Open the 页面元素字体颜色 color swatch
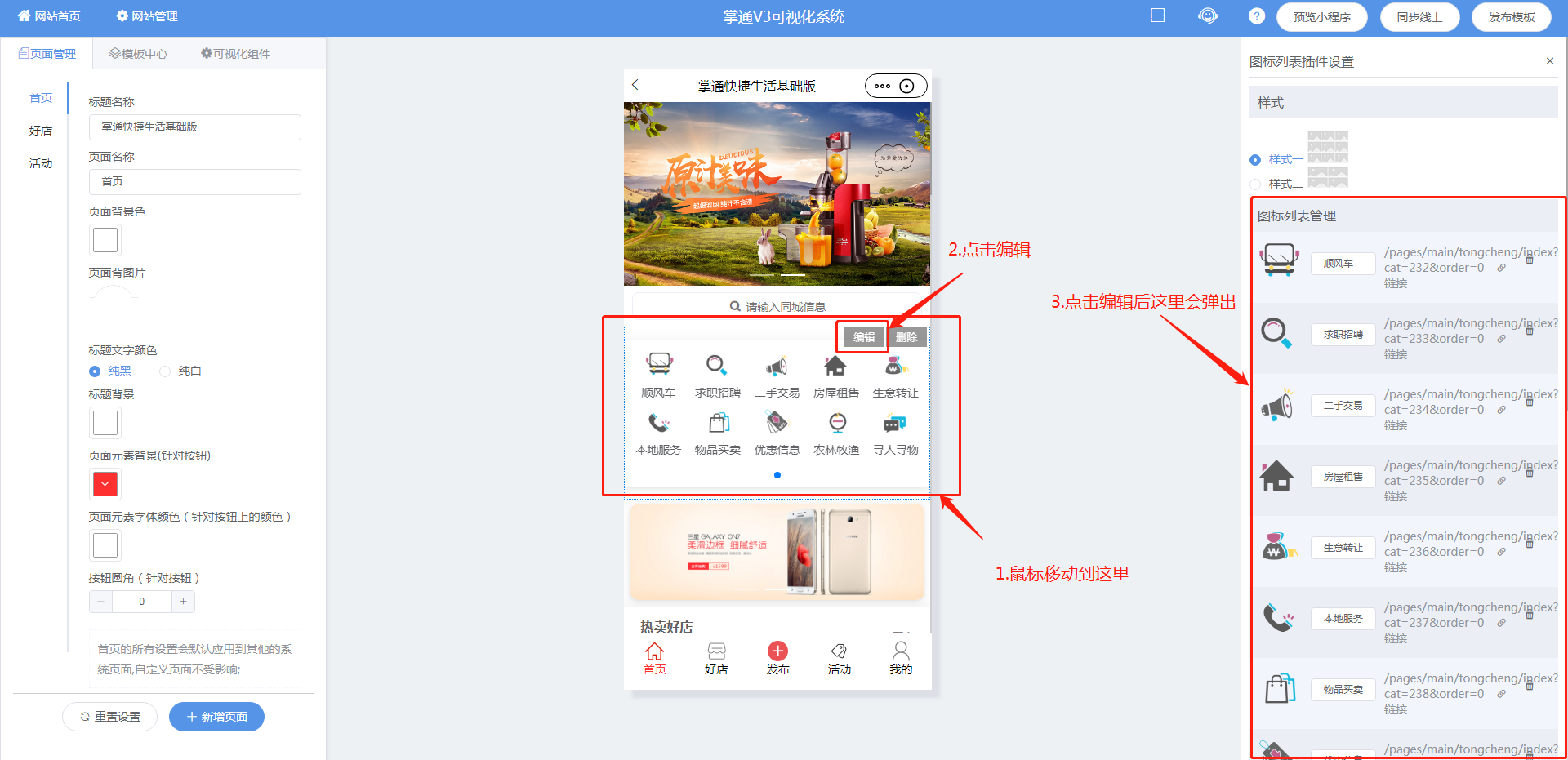This screenshot has height=760, width=1568. tap(105, 545)
